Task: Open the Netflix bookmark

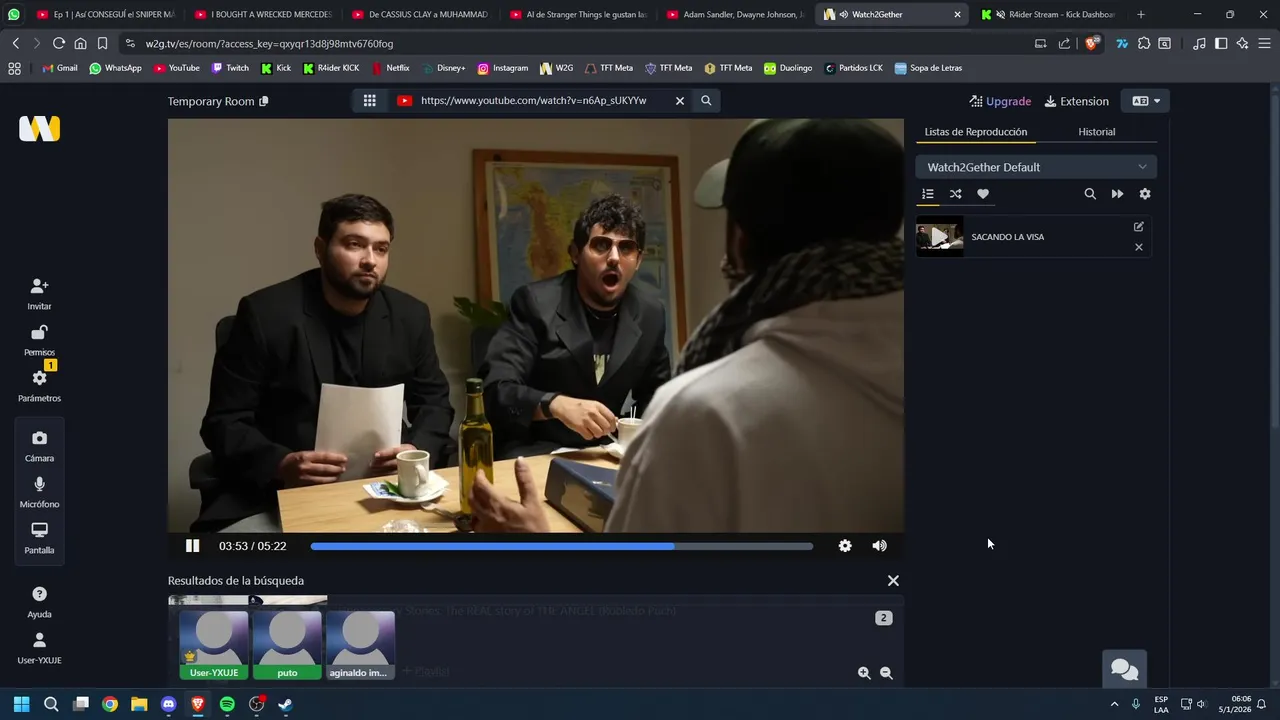Action: pyautogui.click(x=390, y=68)
